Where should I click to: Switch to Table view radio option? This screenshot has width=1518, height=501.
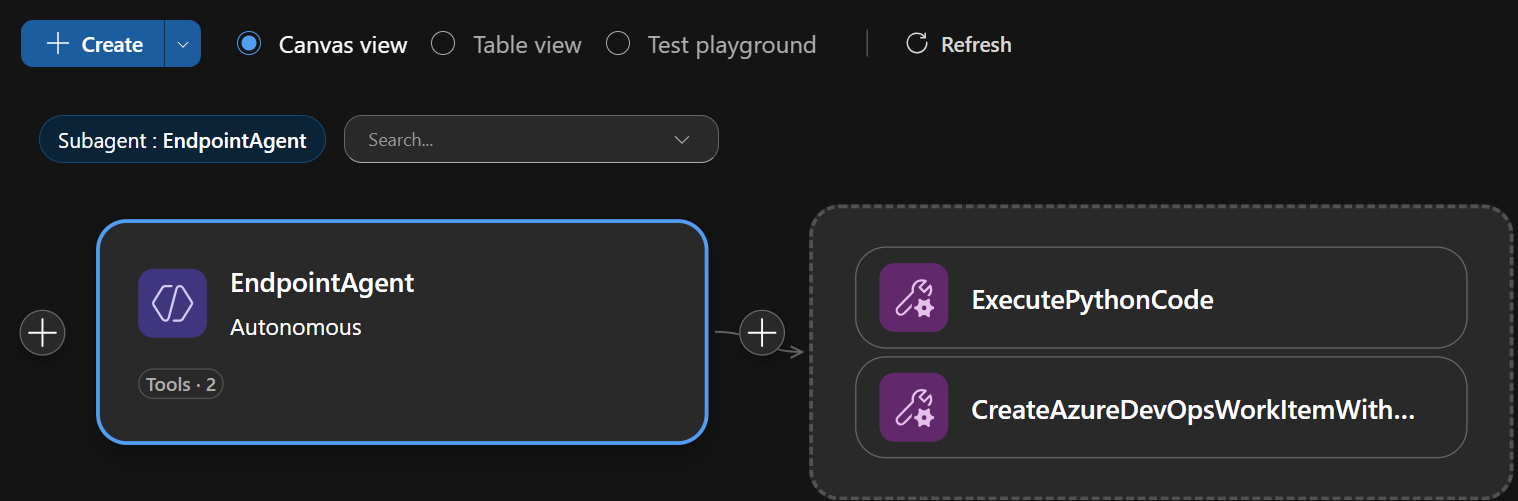443,44
